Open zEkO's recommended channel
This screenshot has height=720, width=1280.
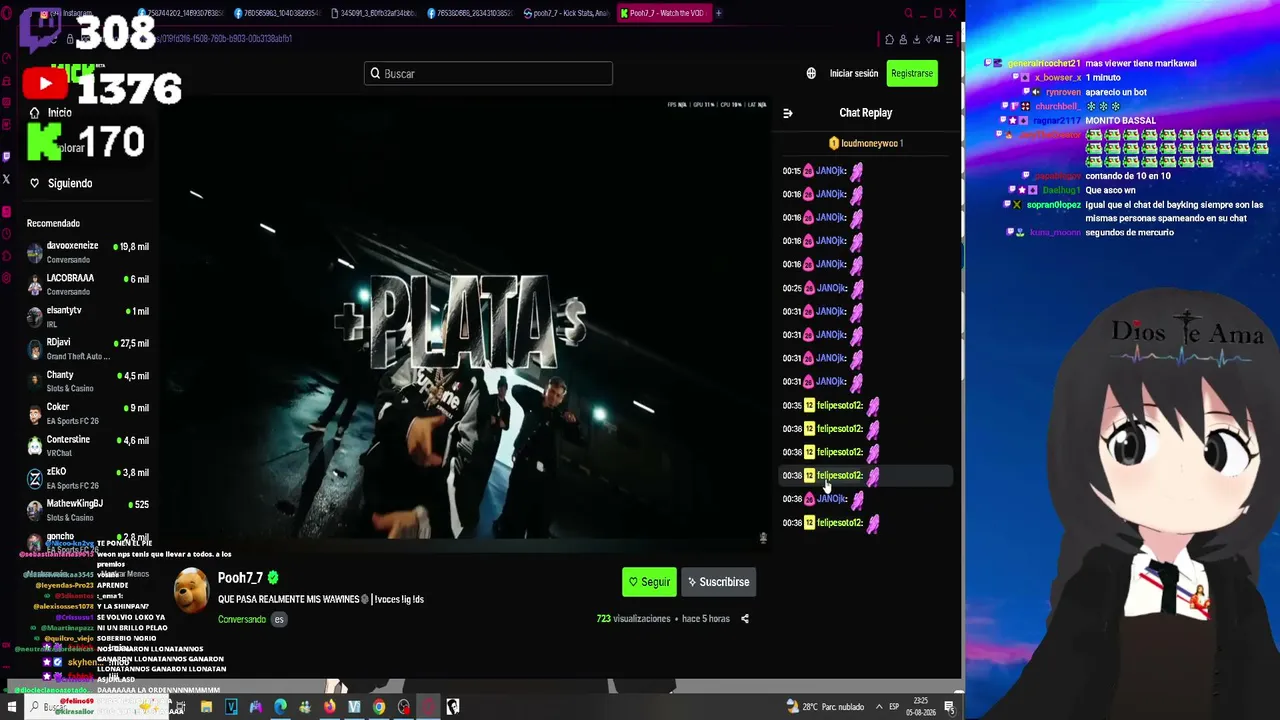pyautogui.click(x=88, y=477)
